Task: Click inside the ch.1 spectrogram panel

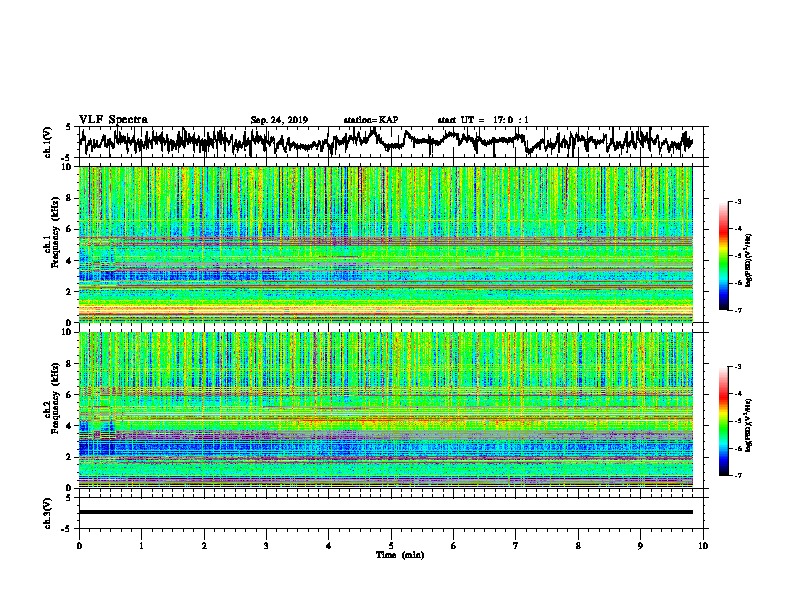Action: pos(386,244)
